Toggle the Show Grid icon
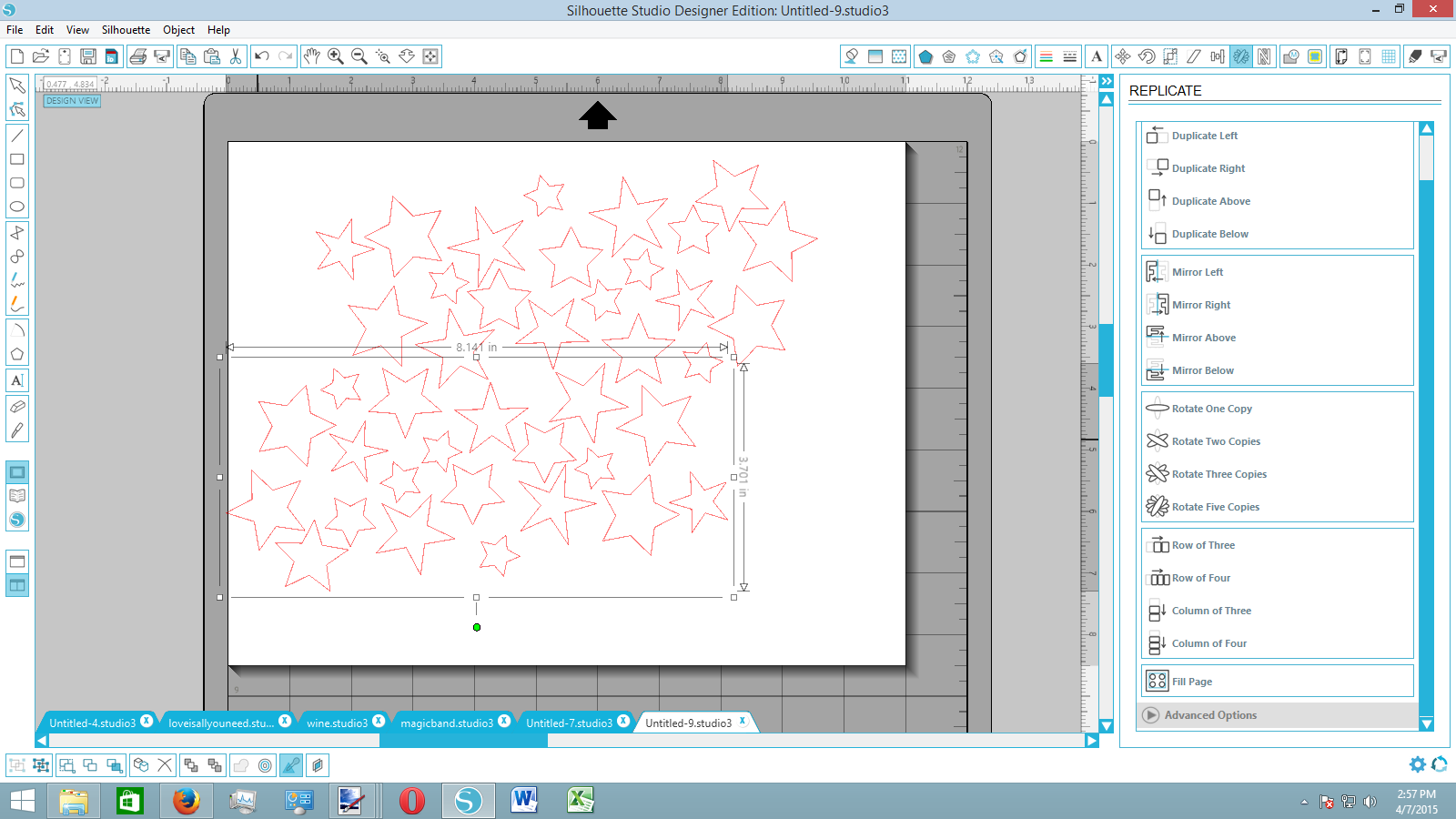Image resolution: width=1456 pixels, height=819 pixels. pyautogui.click(x=1389, y=56)
